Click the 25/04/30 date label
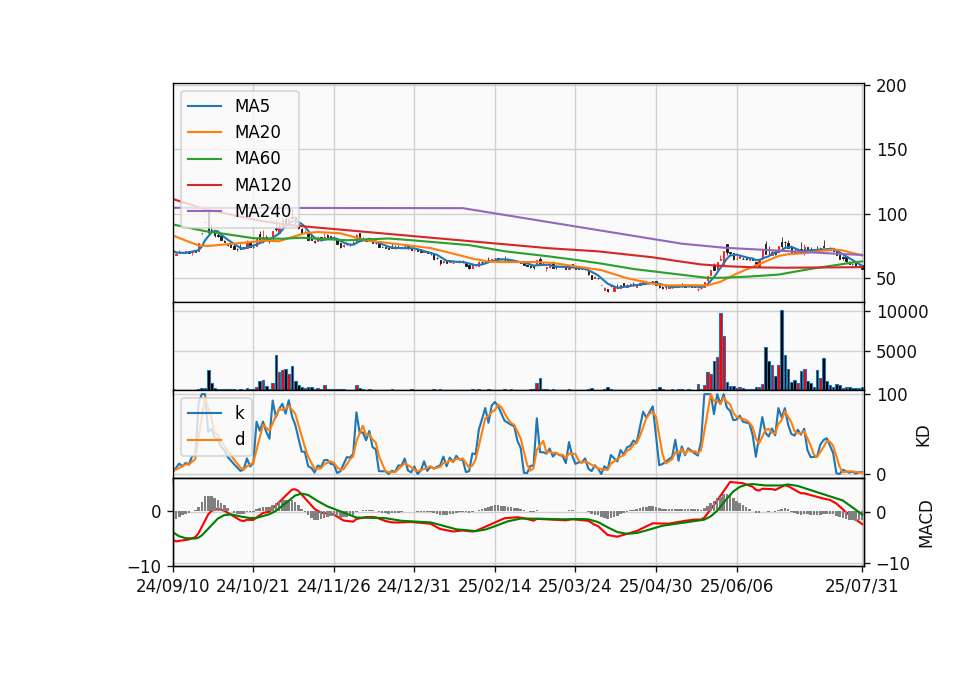 click(x=656, y=586)
